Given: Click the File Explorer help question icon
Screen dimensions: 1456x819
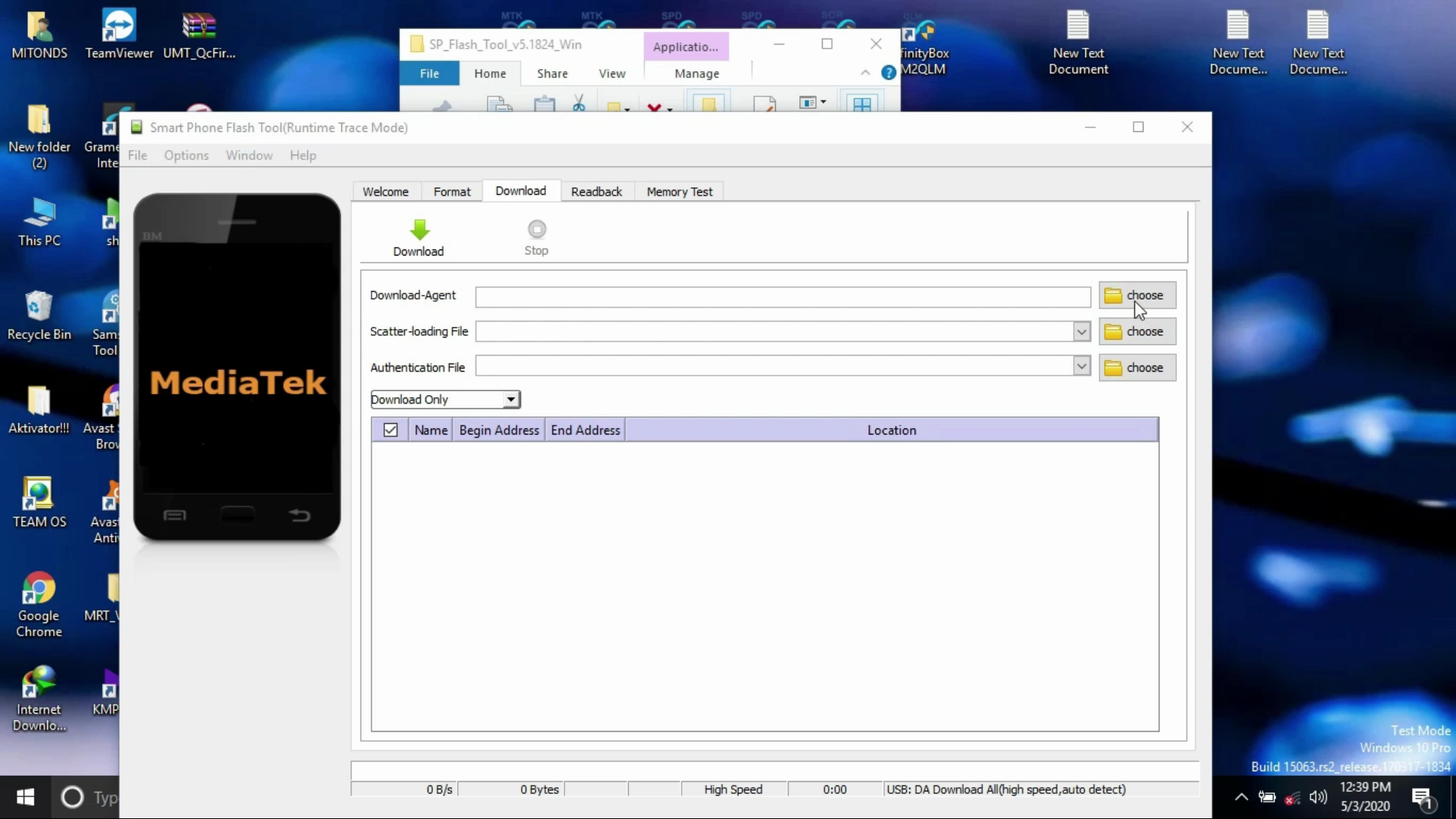Looking at the screenshot, I should (888, 73).
